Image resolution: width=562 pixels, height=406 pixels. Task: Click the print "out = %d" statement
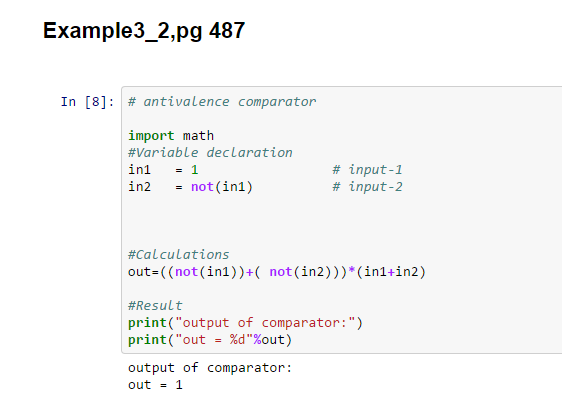(x=210, y=340)
